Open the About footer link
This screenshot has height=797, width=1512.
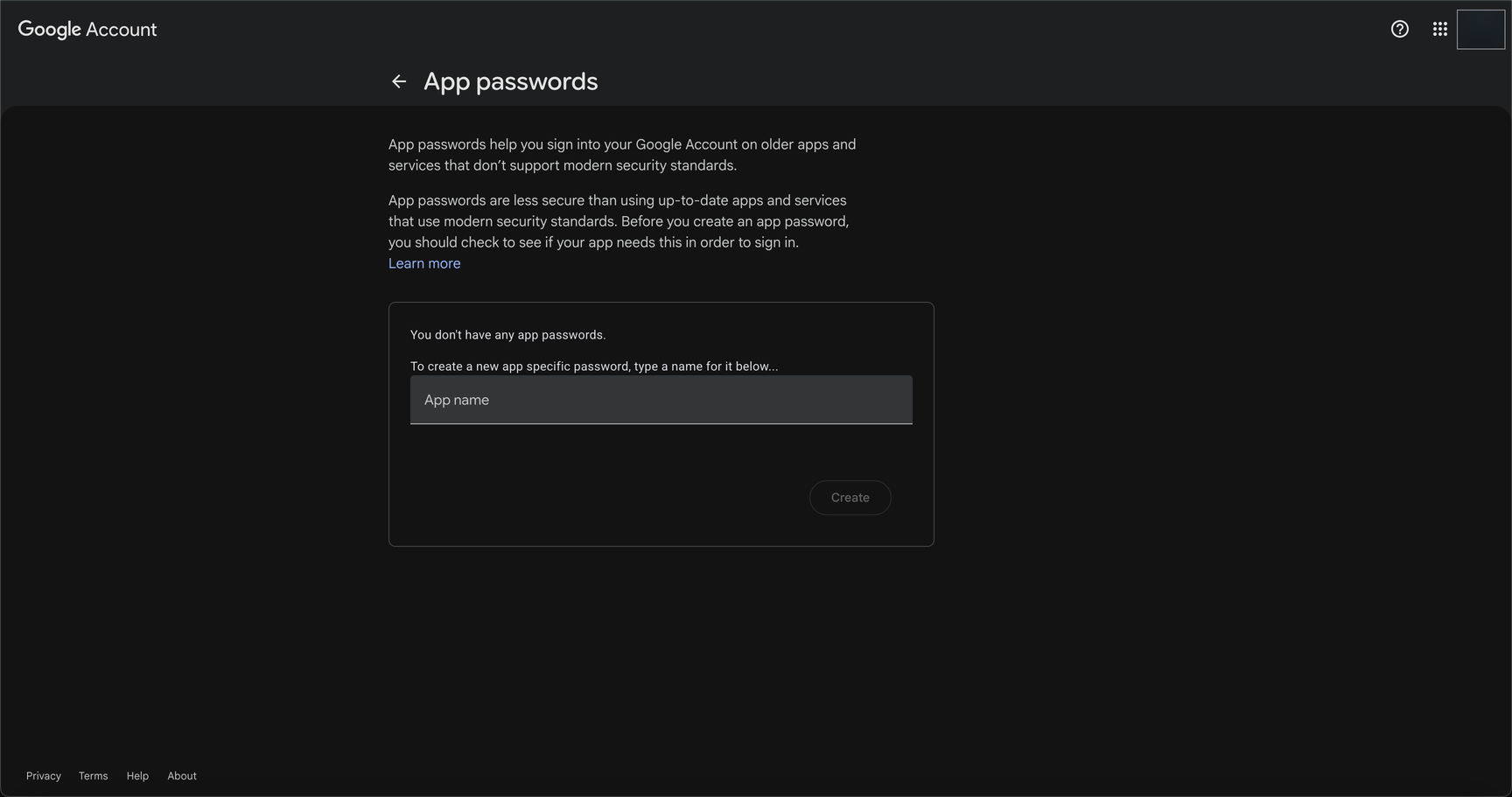182,776
